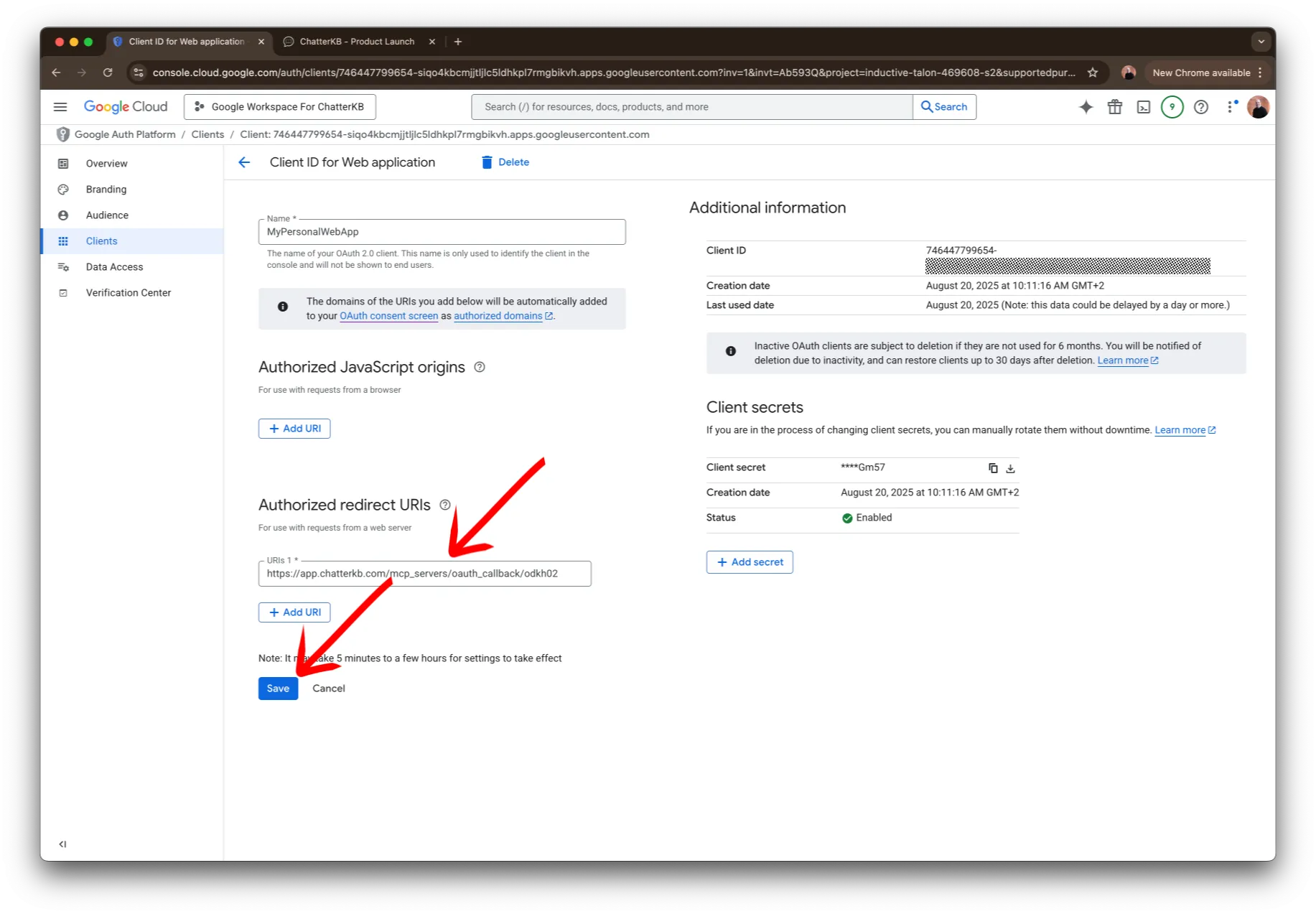1316x914 pixels.
Task: Click the browser back navigation arrow
Action: pyautogui.click(x=56, y=73)
